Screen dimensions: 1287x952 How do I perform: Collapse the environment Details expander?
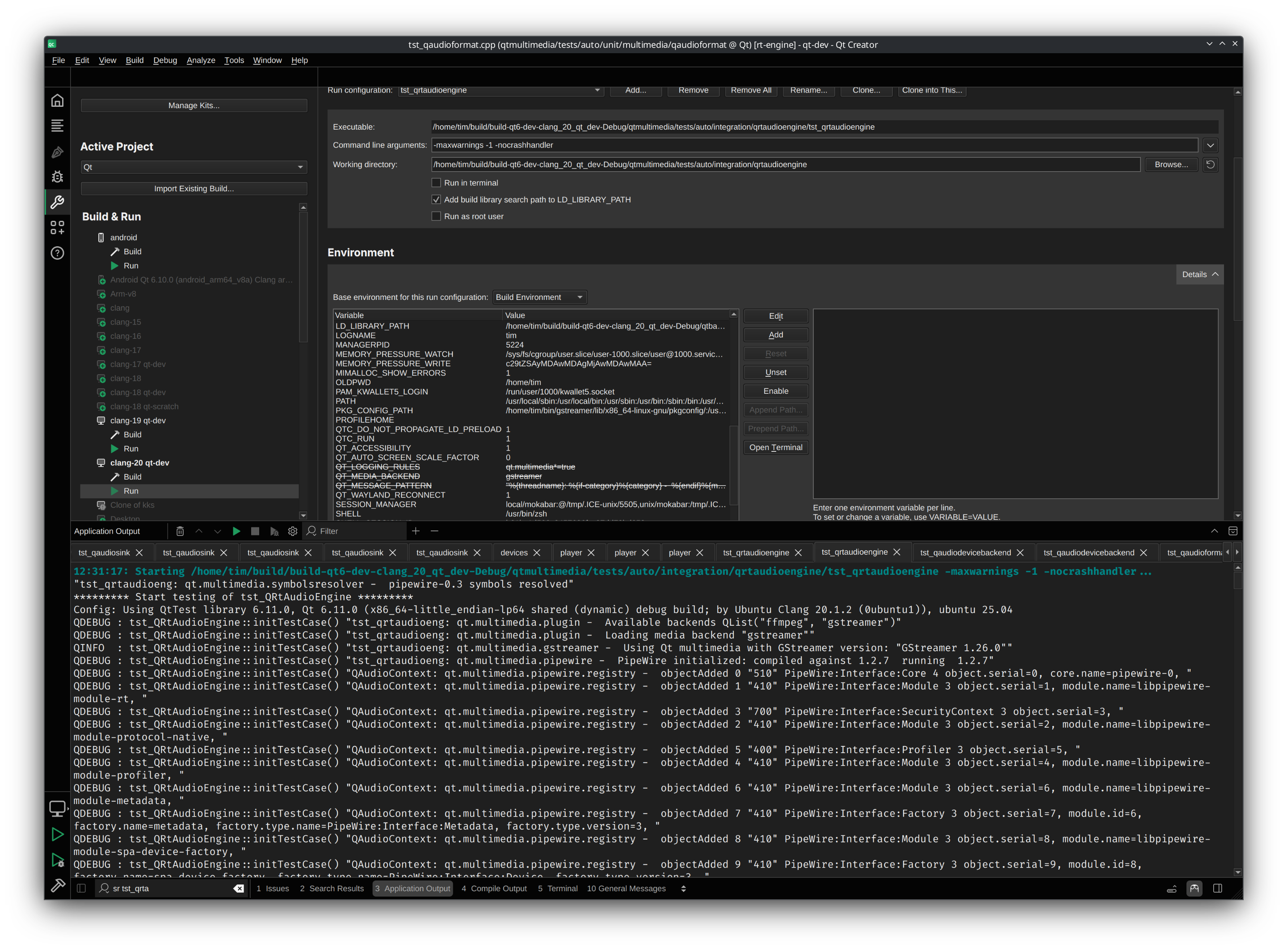click(1199, 275)
